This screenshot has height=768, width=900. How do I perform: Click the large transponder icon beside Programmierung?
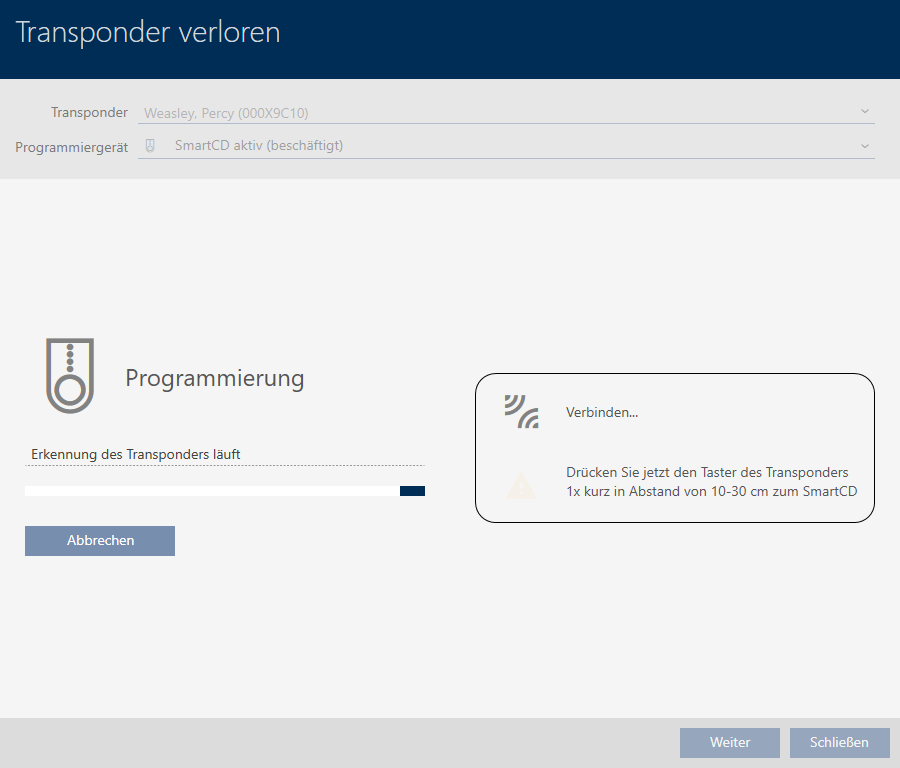click(70, 375)
